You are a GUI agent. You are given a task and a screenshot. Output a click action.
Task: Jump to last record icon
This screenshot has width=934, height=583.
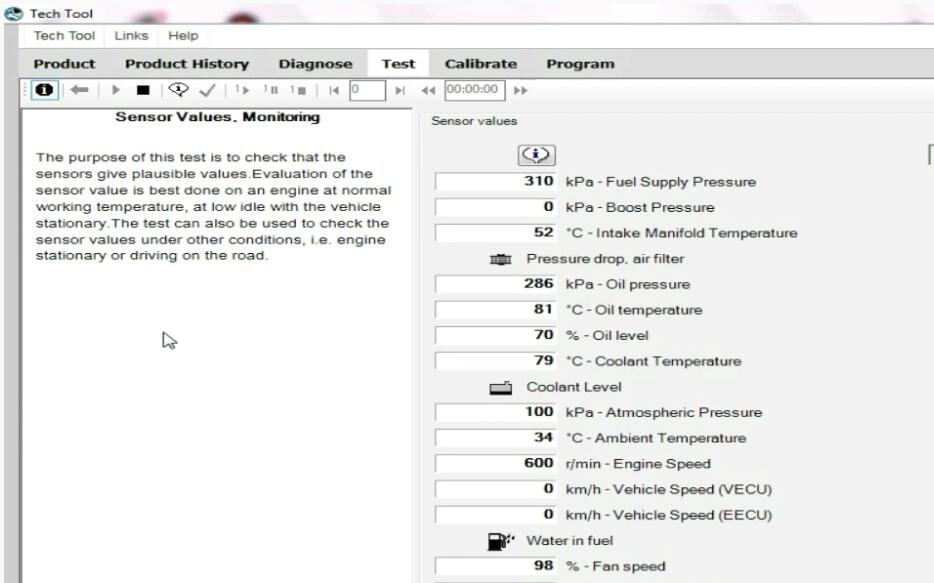[x=400, y=91]
